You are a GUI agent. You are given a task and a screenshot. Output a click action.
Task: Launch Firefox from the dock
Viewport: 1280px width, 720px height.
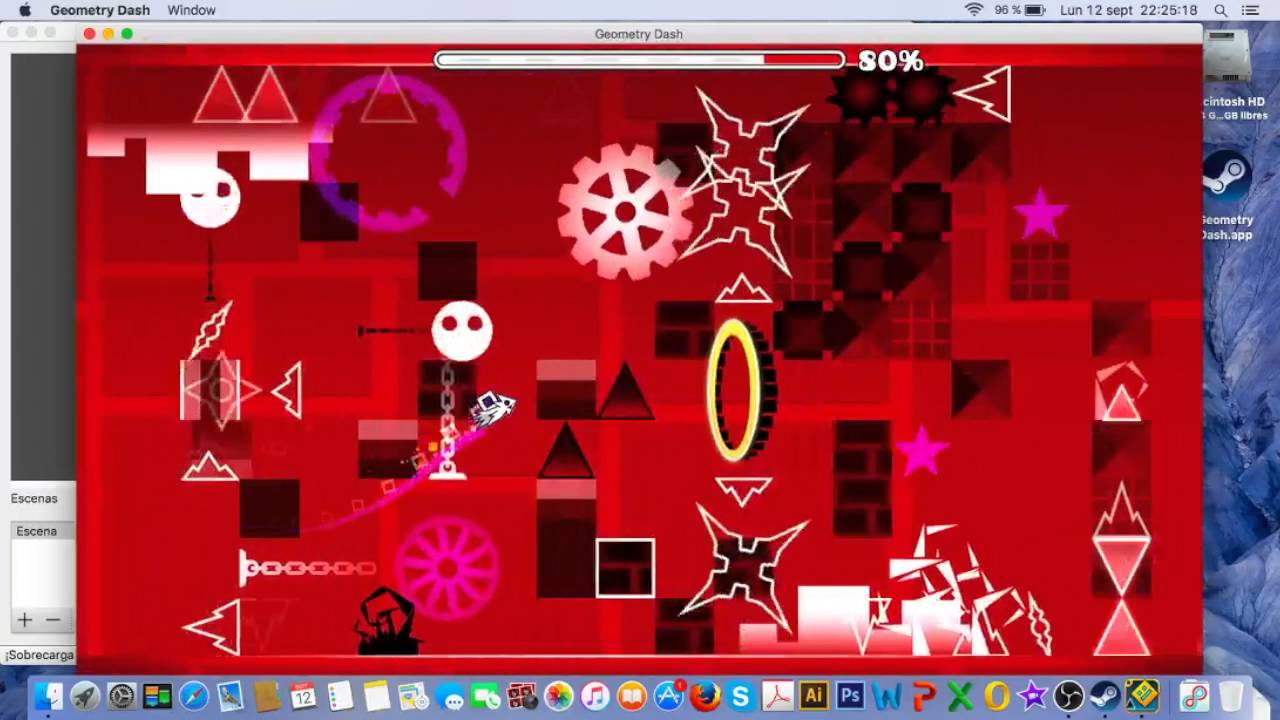click(705, 696)
